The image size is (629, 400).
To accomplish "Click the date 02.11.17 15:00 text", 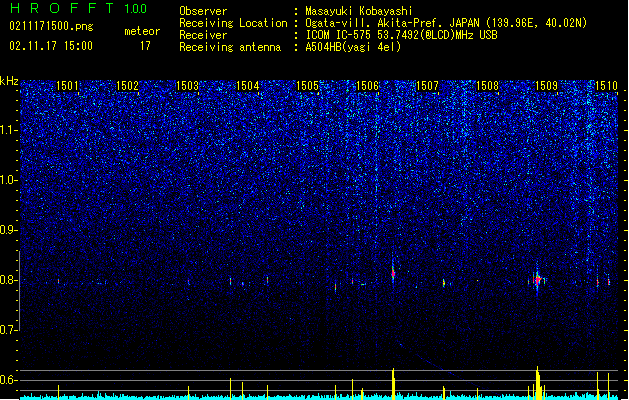I will 51,46.
